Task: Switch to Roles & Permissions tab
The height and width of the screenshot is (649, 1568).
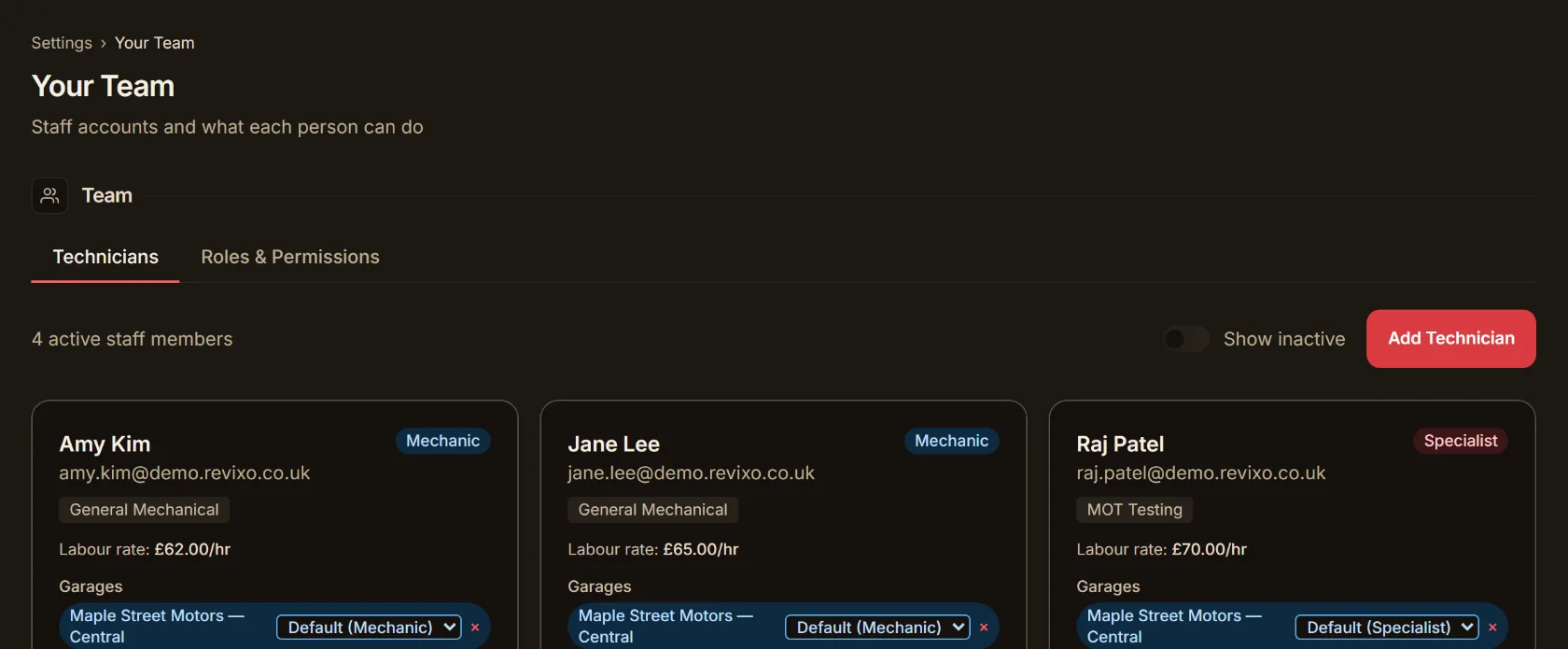Action: pos(290,257)
